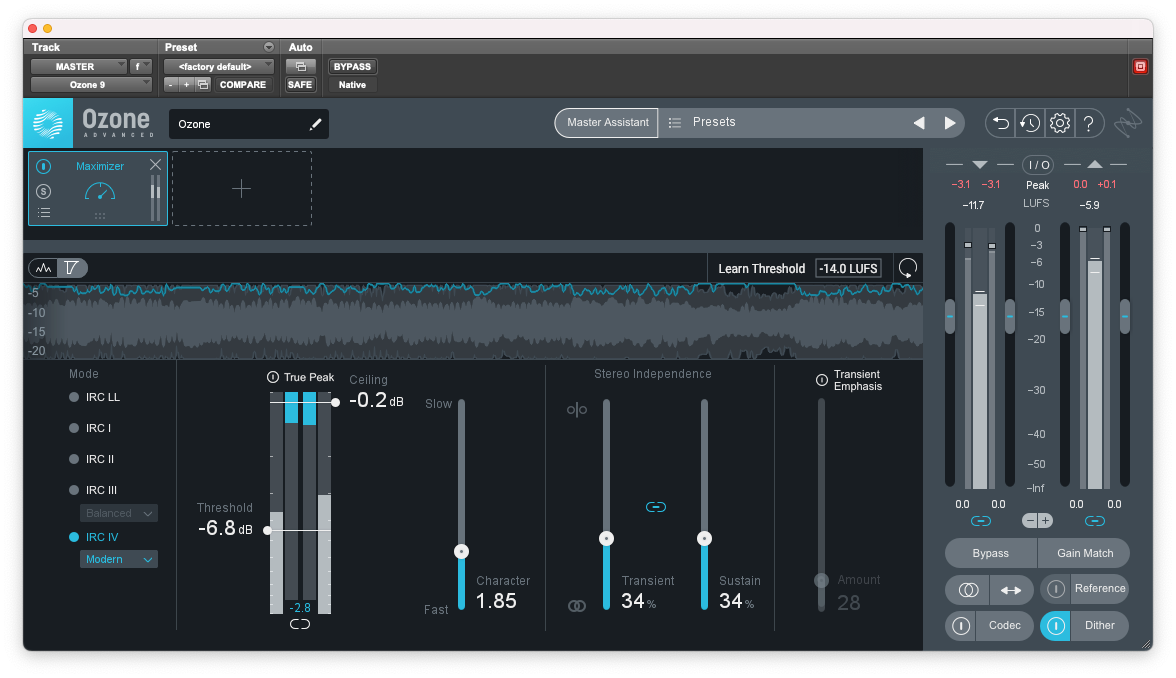
Task: Solo the Maximizer module
Action: click(44, 191)
